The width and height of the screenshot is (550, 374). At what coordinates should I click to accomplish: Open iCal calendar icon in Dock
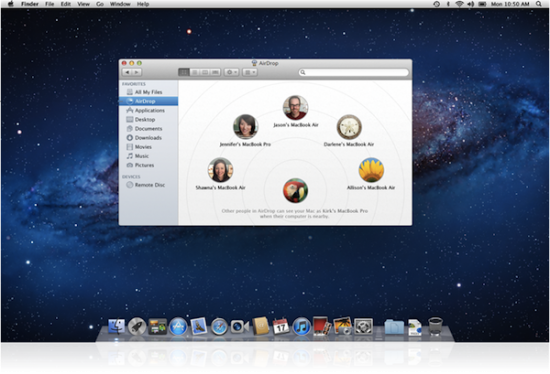[x=281, y=326]
